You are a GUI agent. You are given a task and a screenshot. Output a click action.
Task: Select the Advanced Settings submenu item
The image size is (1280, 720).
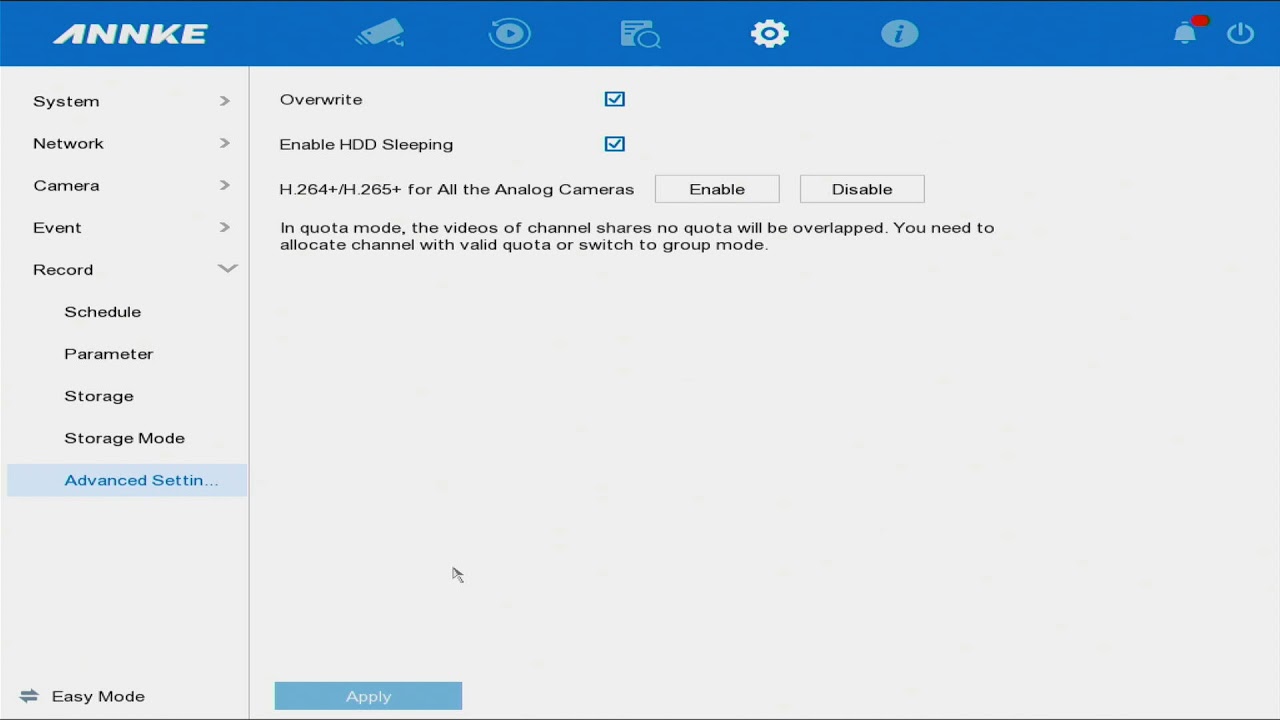[127, 480]
